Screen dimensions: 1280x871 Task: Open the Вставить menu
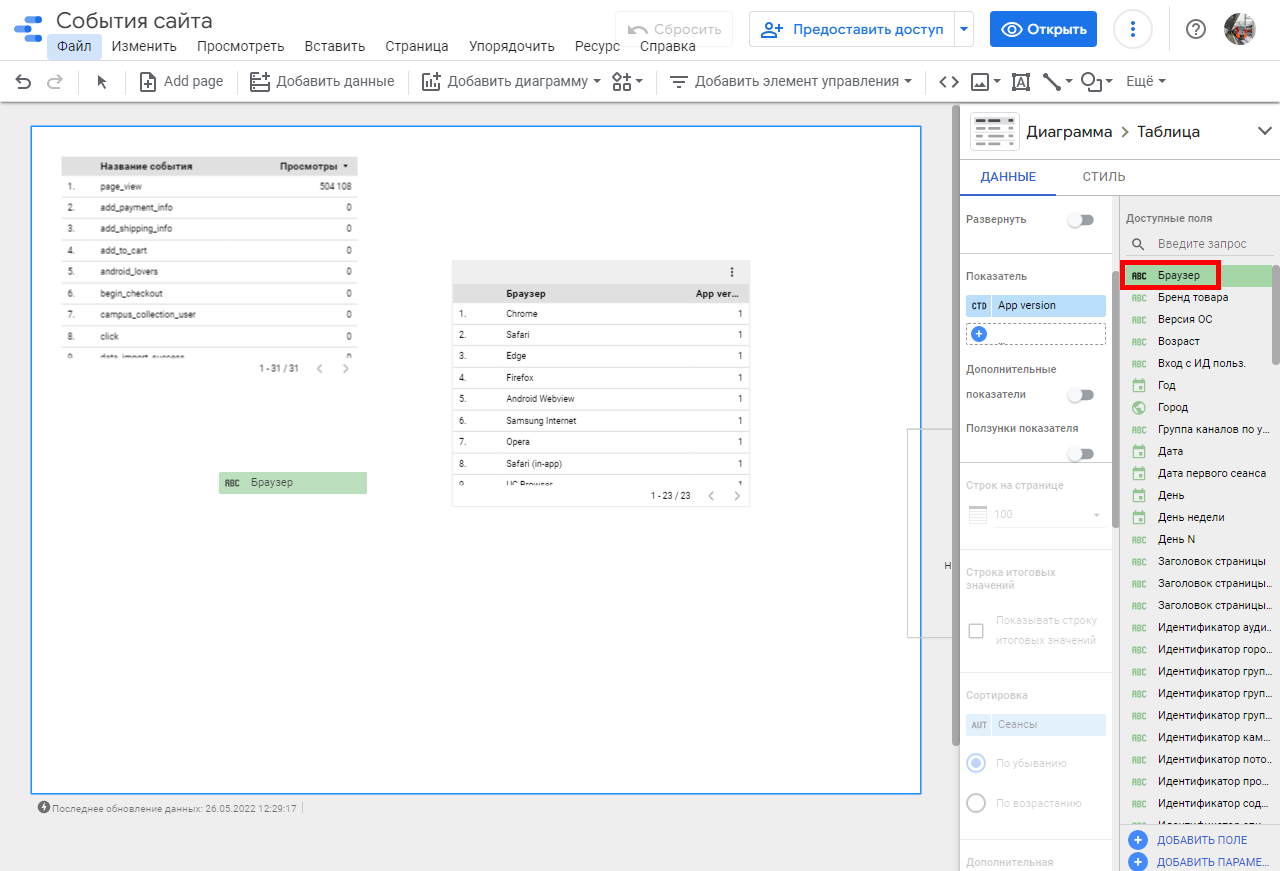[x=334, y=46]
